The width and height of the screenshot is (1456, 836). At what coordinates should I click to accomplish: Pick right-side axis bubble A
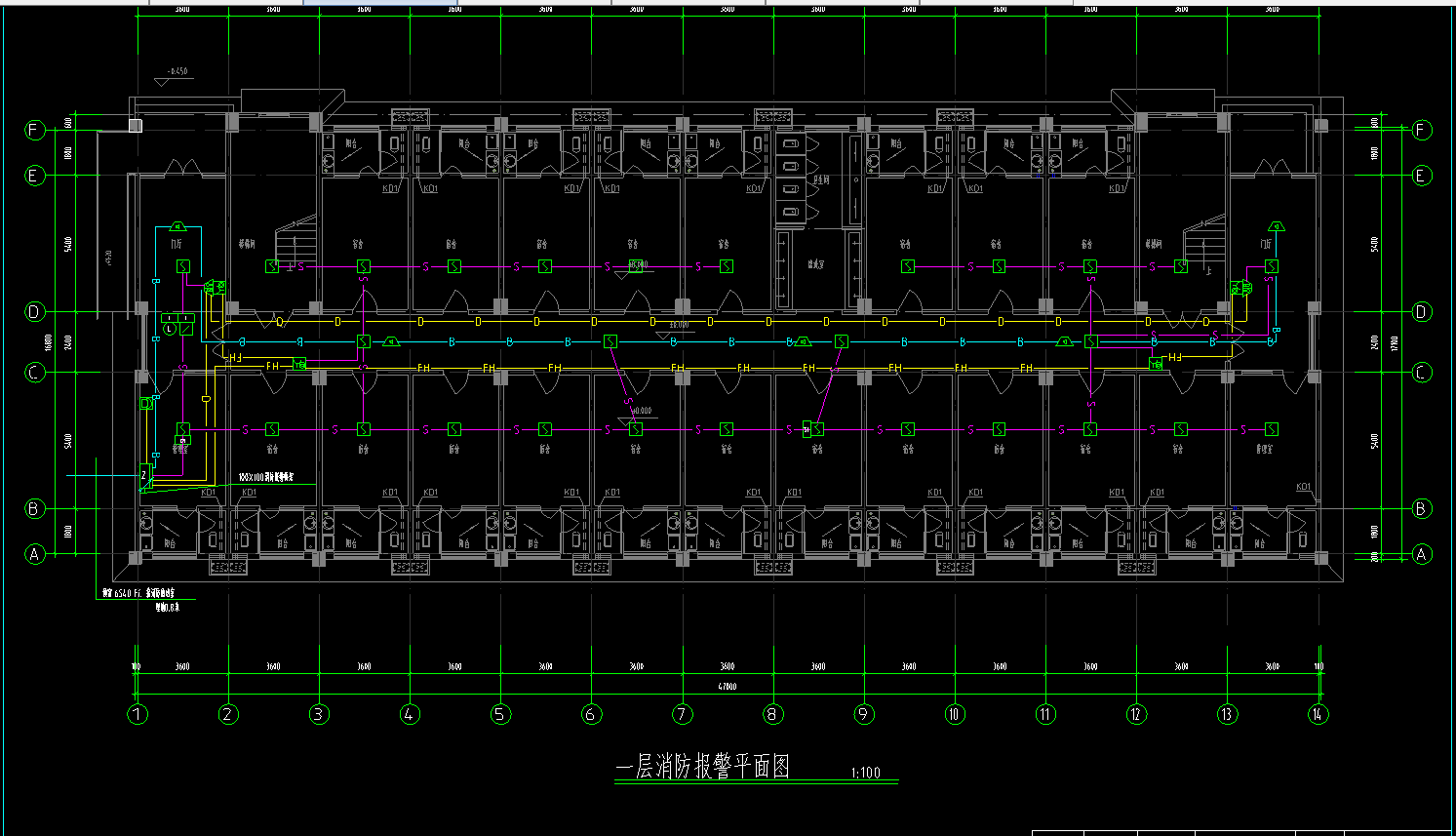click(1422, 554)
